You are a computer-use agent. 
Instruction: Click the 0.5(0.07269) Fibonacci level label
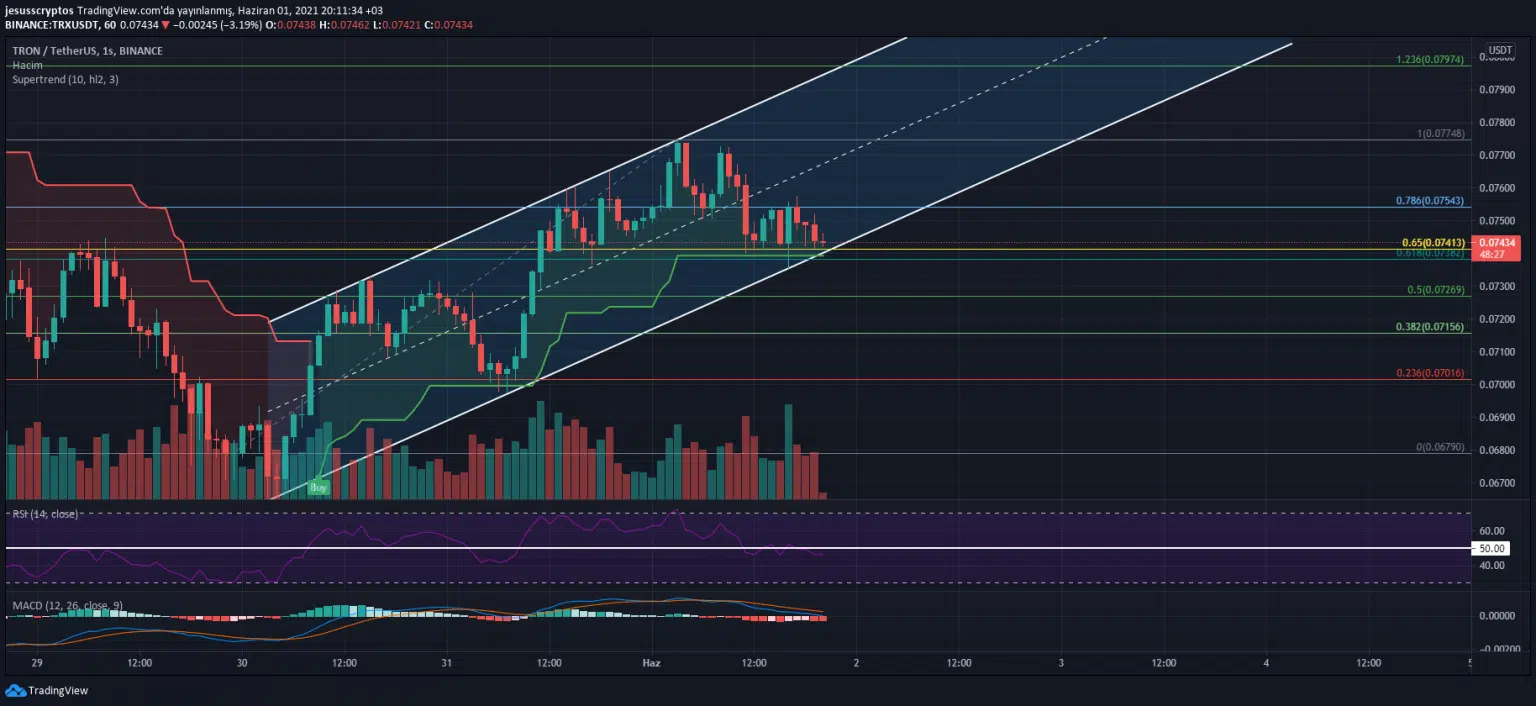(1436, 290)
